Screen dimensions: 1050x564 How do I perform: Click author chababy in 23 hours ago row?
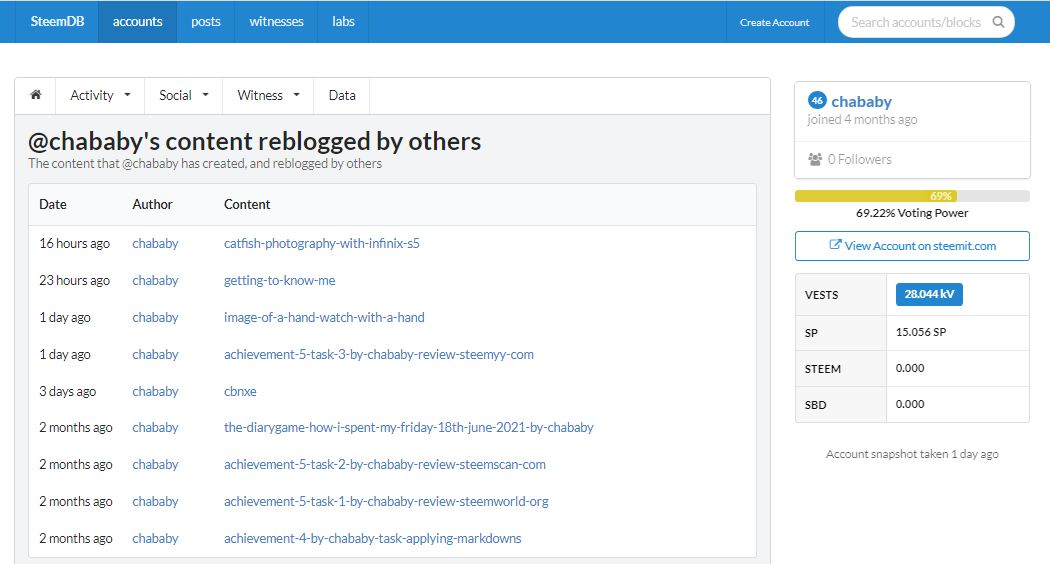[155, 280]
